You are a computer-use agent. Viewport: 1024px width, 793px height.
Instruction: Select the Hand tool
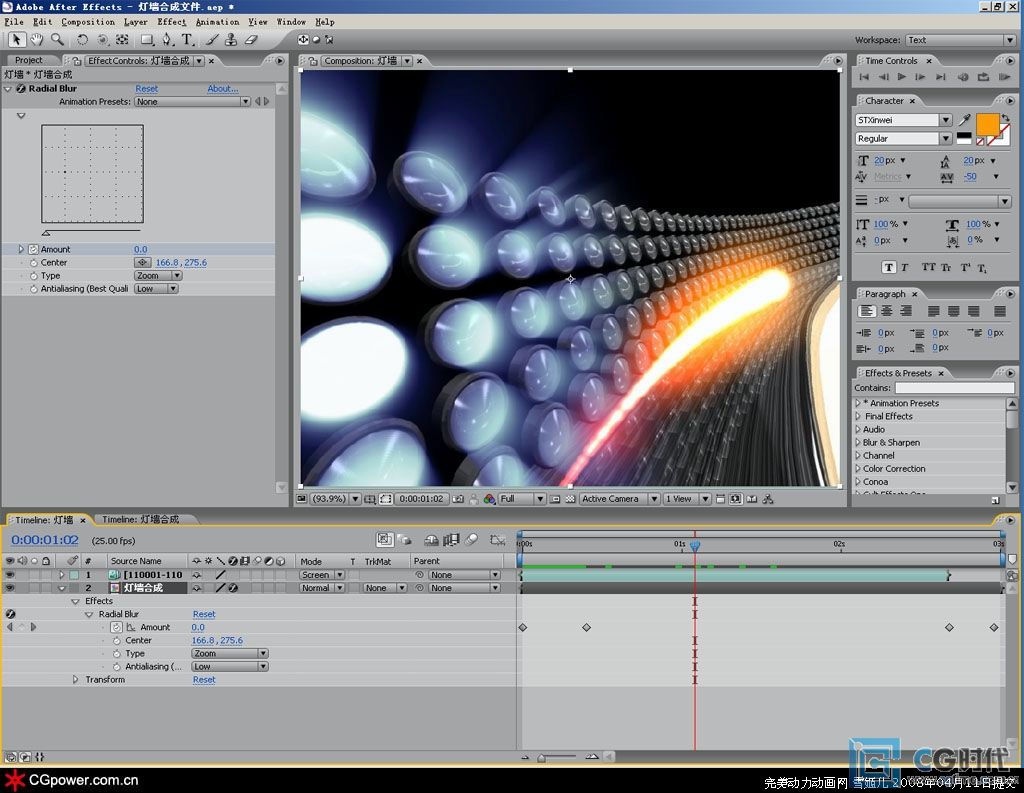coord(37,40)
